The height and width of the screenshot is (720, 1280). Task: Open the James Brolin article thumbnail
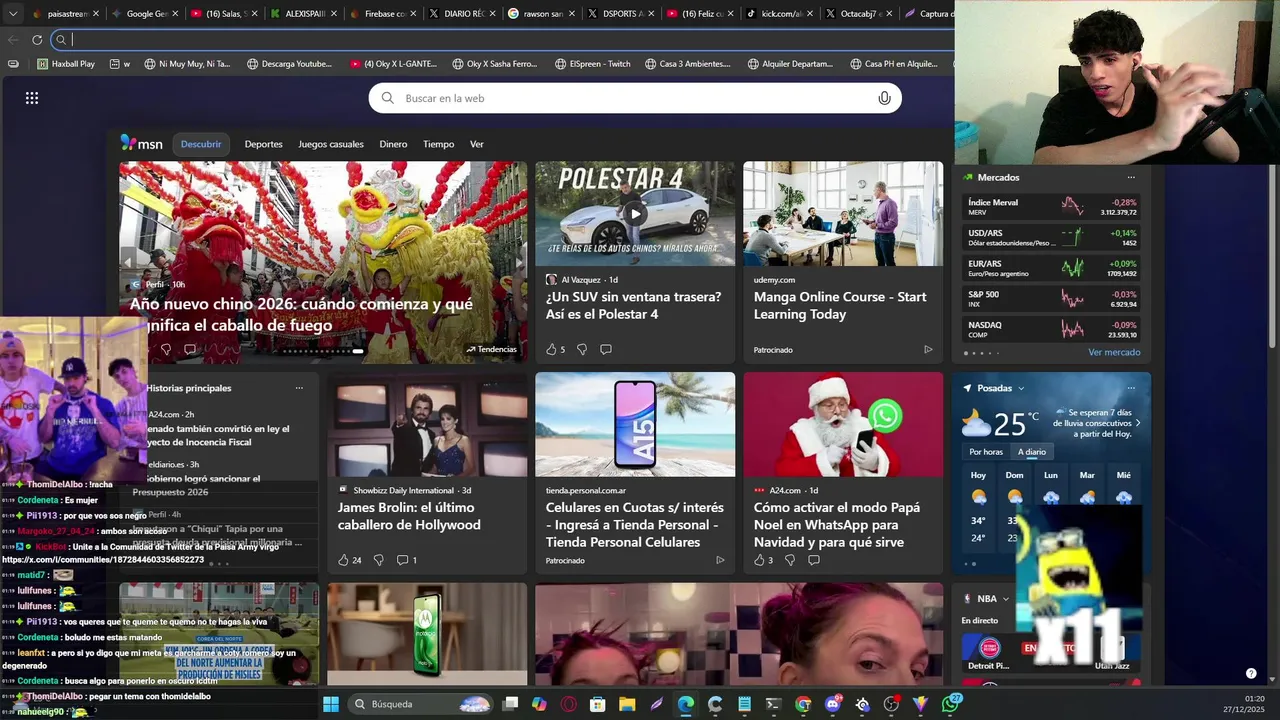427,425
